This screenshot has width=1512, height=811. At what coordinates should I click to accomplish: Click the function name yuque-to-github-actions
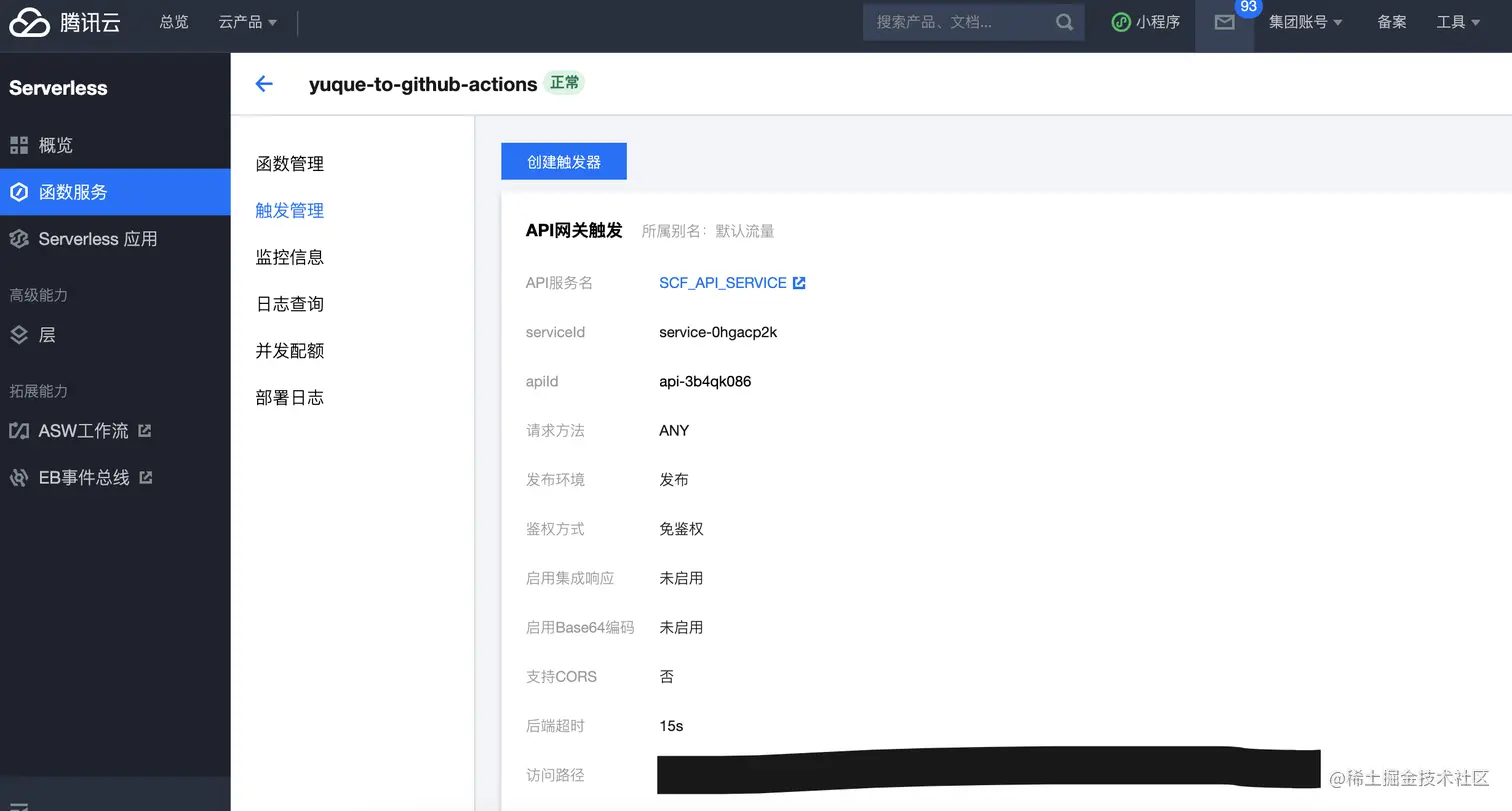pyautogui.click(x=423, y=84)
